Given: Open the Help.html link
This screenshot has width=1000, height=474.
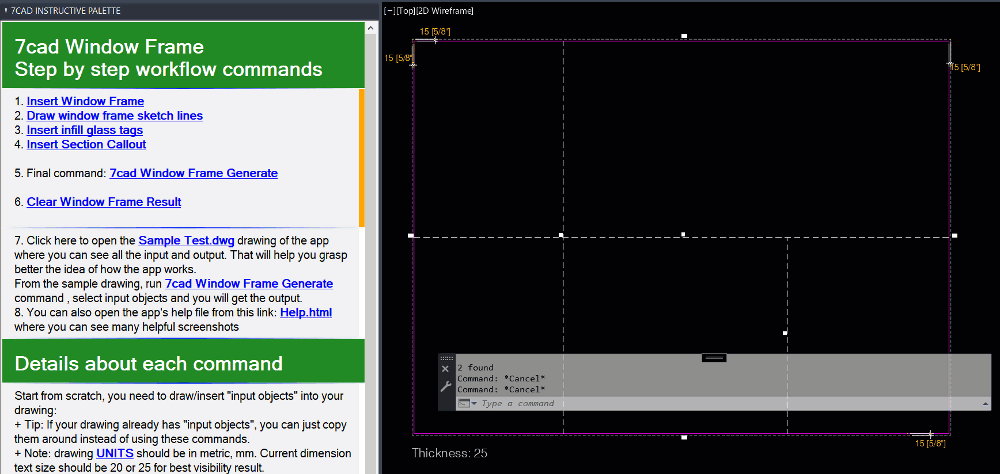Looking at the screenshot, I should [x=306, y=313].
